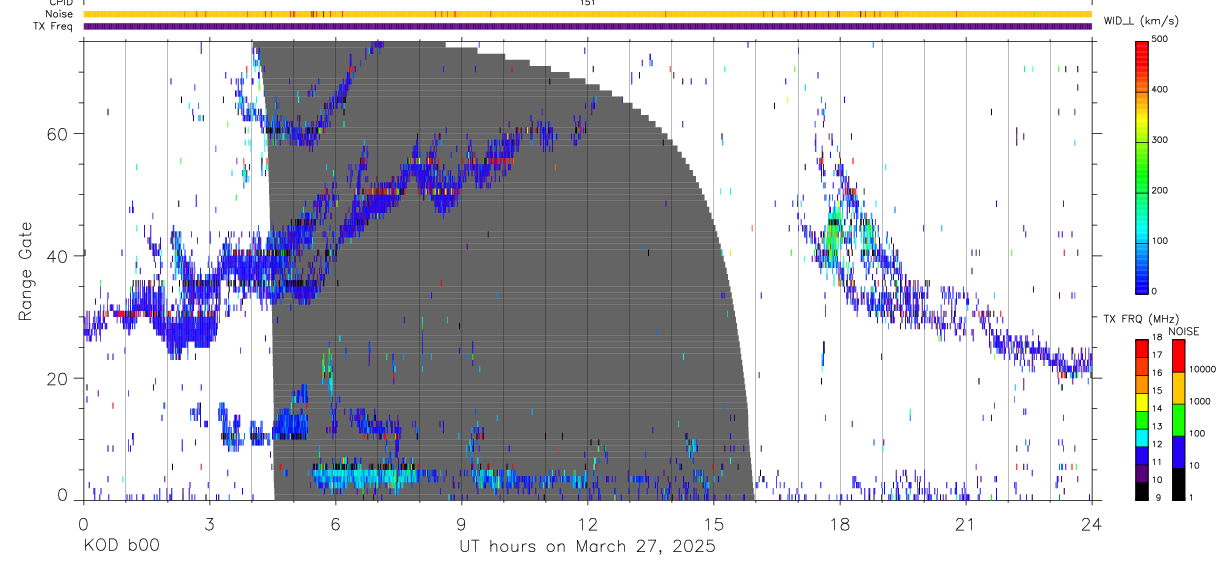Click the 500 label on WID color bar
The width and height of the screenshot is (1228, 567).
(1161, 39)
